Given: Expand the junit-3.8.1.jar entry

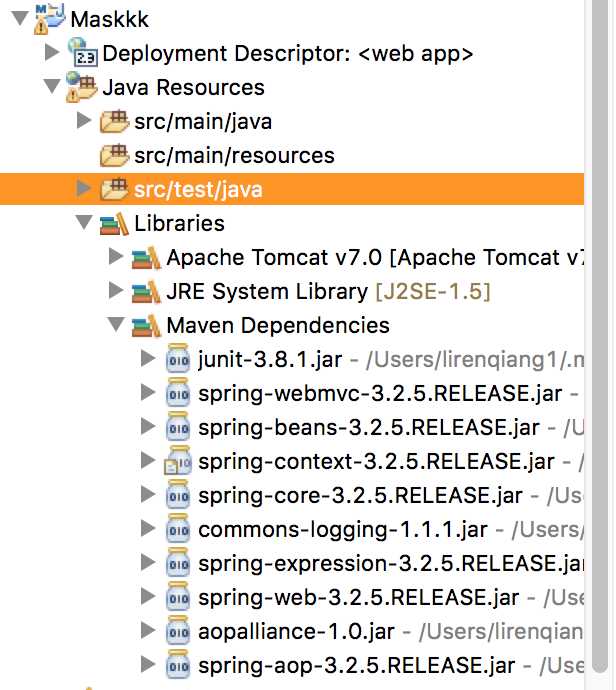Looking at the screenshot, I should [x=148, y=358].
